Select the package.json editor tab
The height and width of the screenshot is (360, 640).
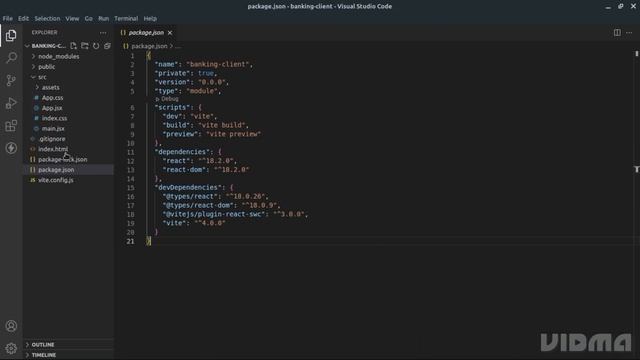coord(146,33)
